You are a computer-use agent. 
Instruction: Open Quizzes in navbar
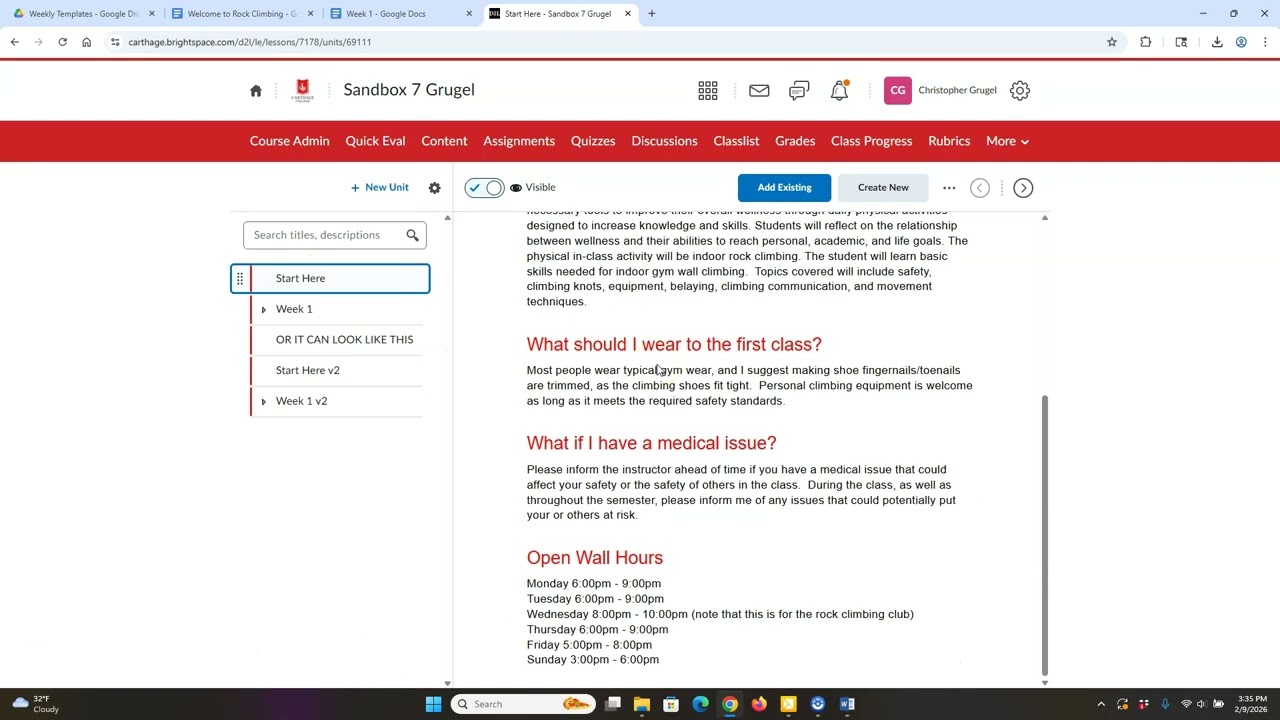(x=593, y=141)
